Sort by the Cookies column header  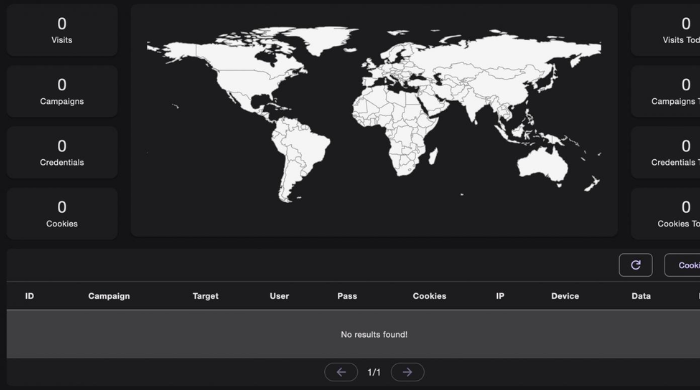[x=429, y=296]
